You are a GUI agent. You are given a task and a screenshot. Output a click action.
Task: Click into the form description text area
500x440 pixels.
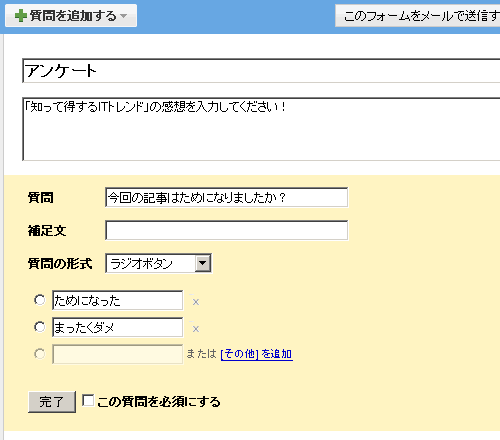[x=261, y=129]
